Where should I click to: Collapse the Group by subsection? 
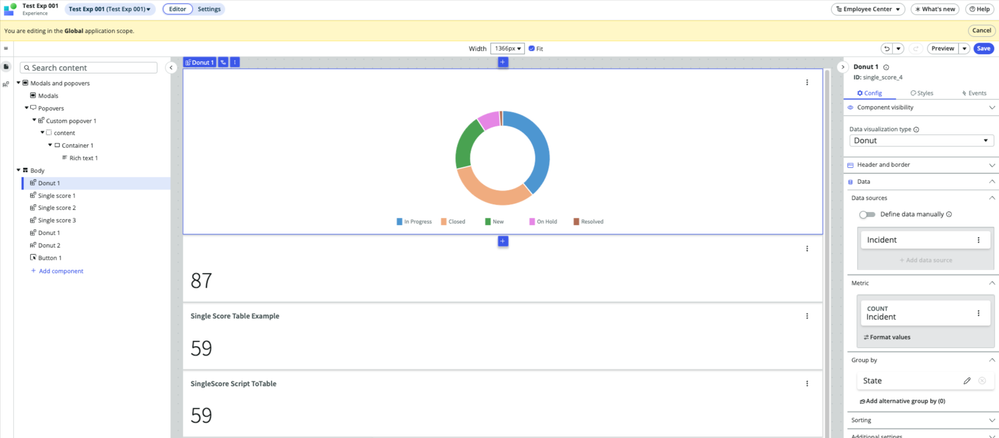pos(991,360)
